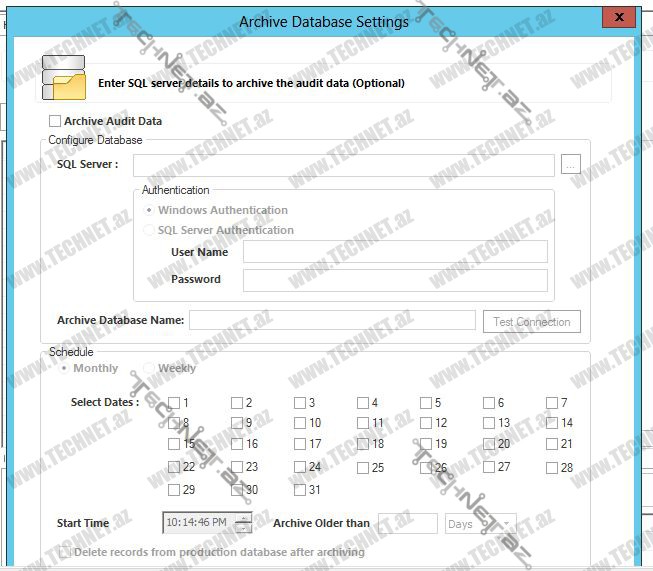The image size is (653, 571).
Task: Check the date 31 checkbox
Action: [x=300, y=490]
